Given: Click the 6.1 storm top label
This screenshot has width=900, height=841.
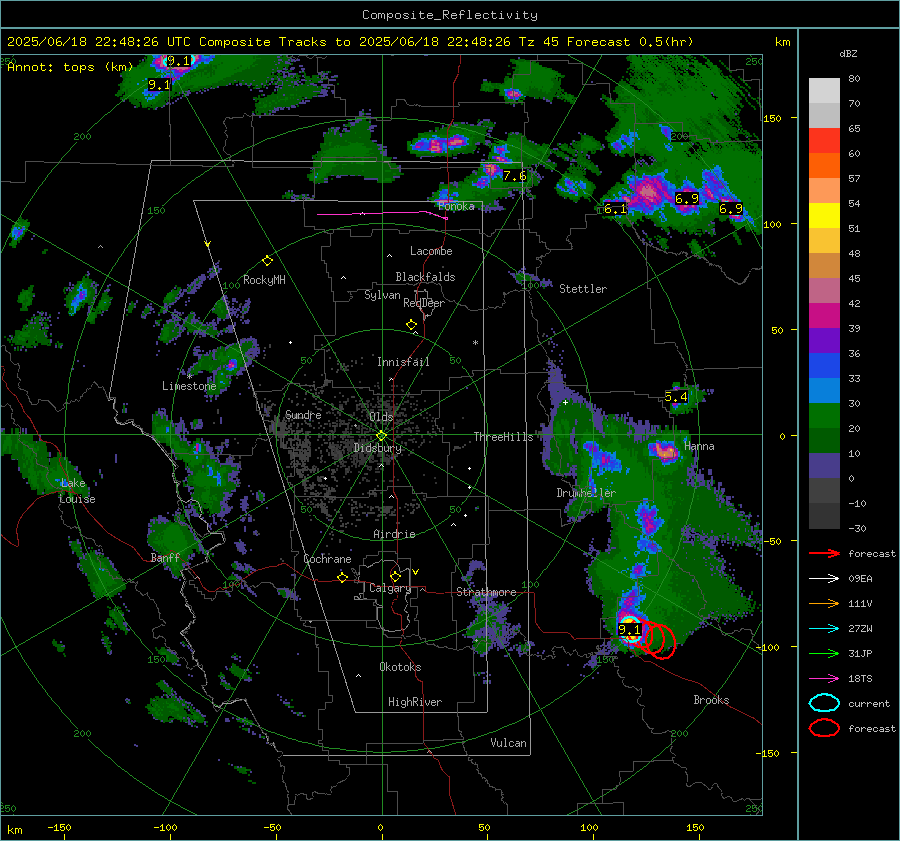Looking at the screenshot, I should 615,209.
